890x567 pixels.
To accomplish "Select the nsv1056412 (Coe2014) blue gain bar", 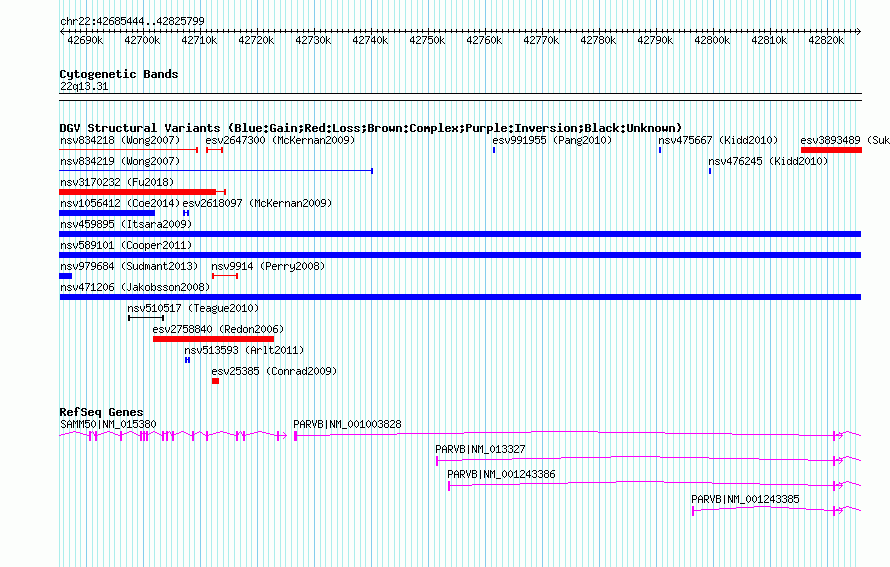I will pos(107,213).
